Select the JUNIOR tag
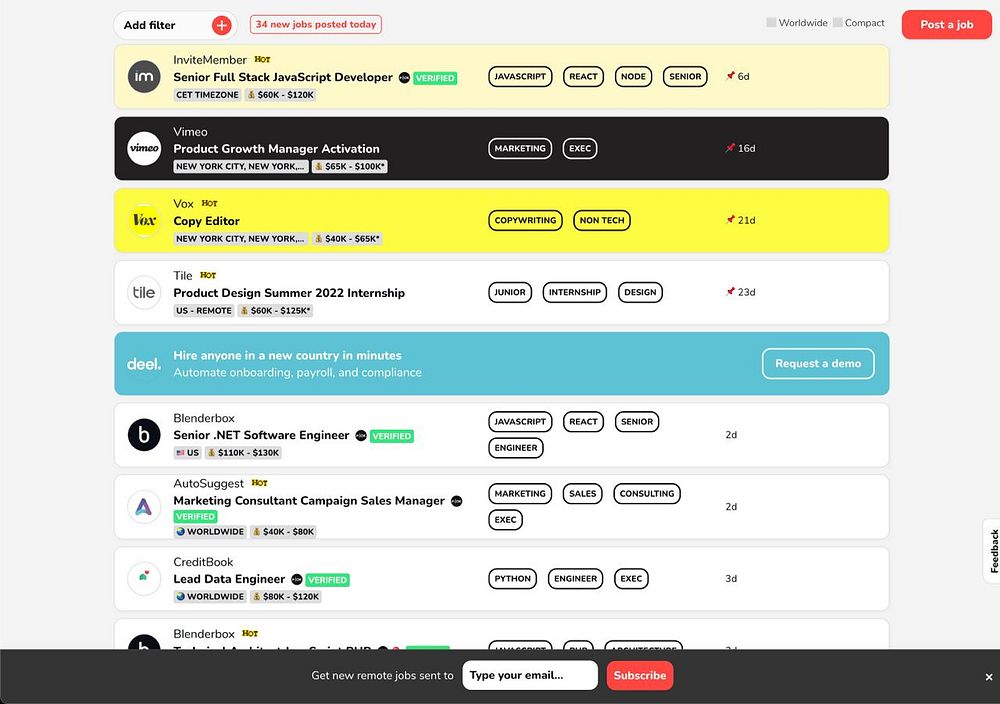This screenshot has height=704, width=1000. pyautogui.click(x=510, y=293)
